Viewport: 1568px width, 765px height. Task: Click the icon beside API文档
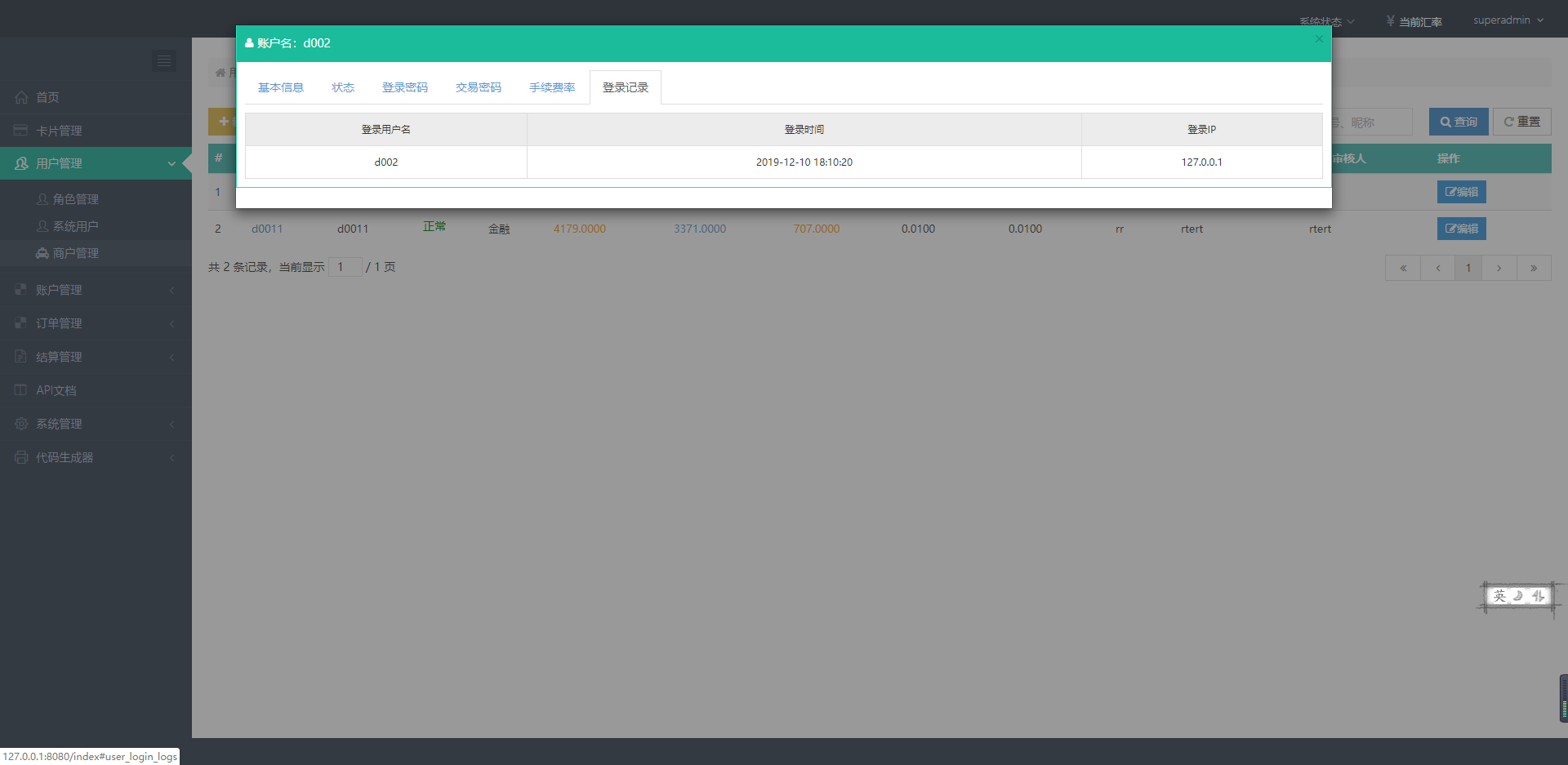point(21,390)
